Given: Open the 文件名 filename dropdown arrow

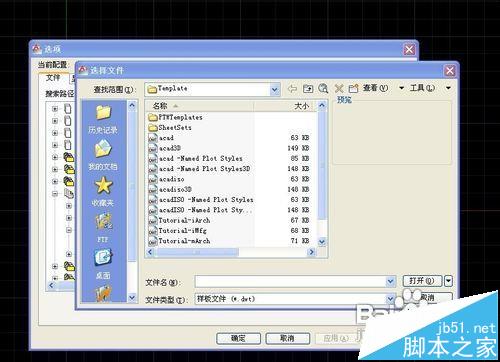Looking at the screenshot, I should click(391, 282).
